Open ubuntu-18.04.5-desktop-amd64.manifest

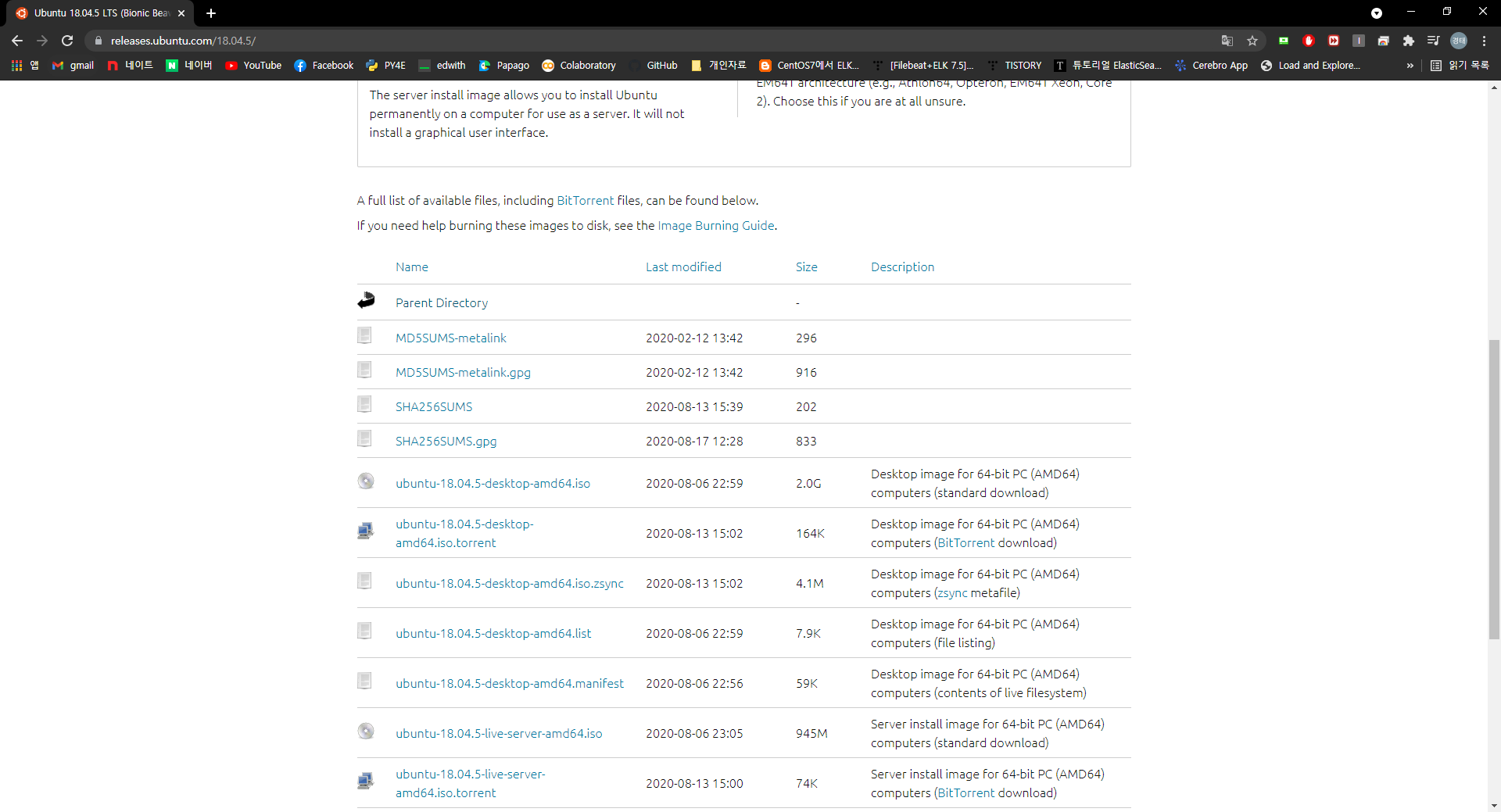click(510, 684)
